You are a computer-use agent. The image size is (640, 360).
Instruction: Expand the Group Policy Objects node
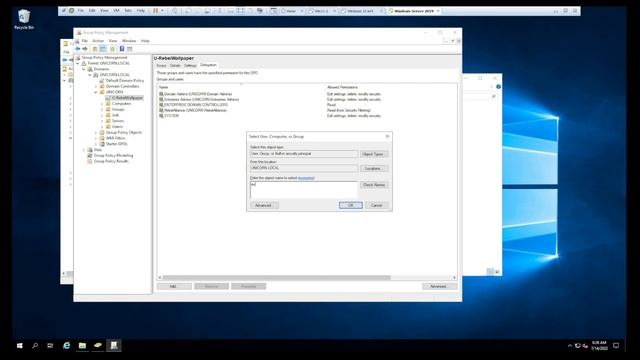click(x=96, y=133)
